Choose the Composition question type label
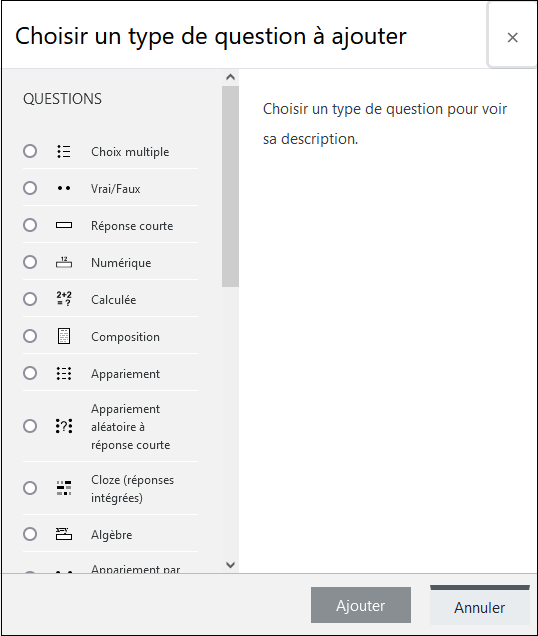The height and width of the screenshot is (636, 538). 125,337
